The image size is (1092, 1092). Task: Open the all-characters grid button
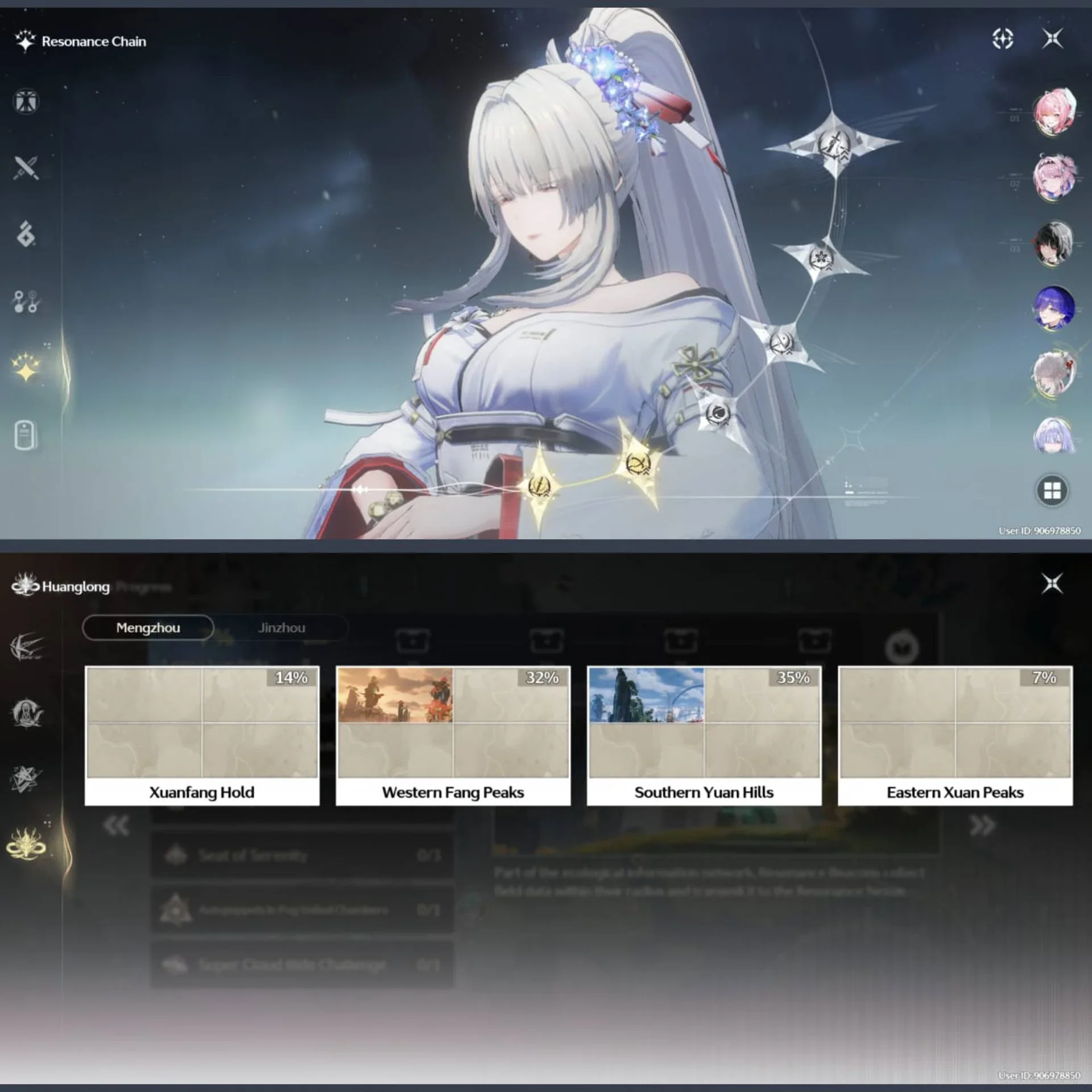[1052, 490]
